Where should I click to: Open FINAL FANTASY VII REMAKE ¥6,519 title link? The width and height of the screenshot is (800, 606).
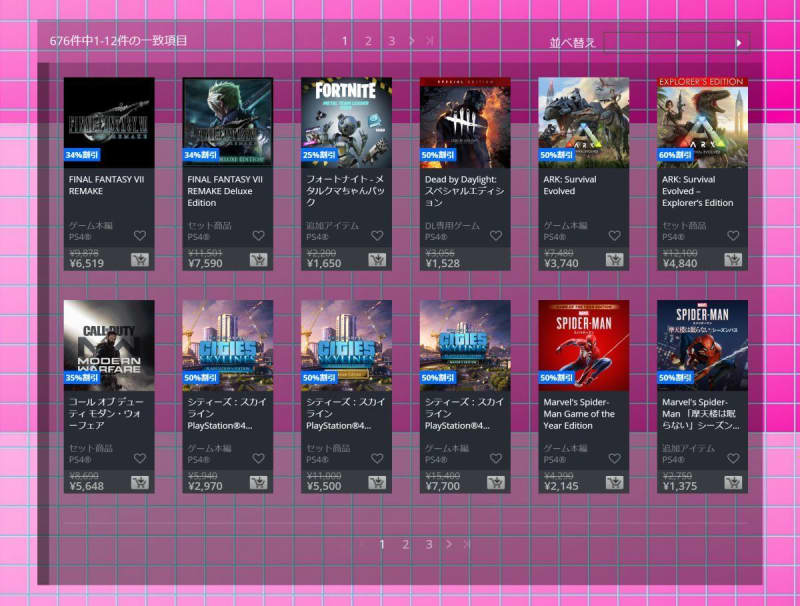point(107,185)
